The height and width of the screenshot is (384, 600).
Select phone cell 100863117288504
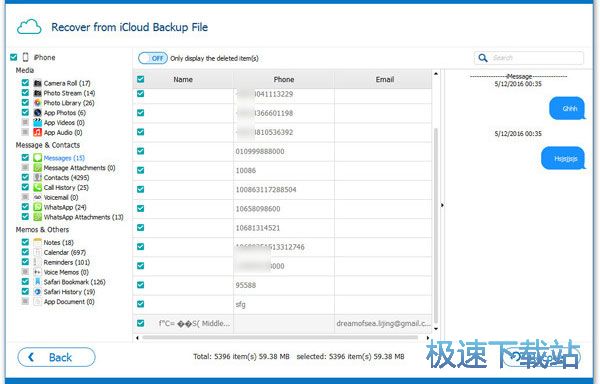click(284, 190)
